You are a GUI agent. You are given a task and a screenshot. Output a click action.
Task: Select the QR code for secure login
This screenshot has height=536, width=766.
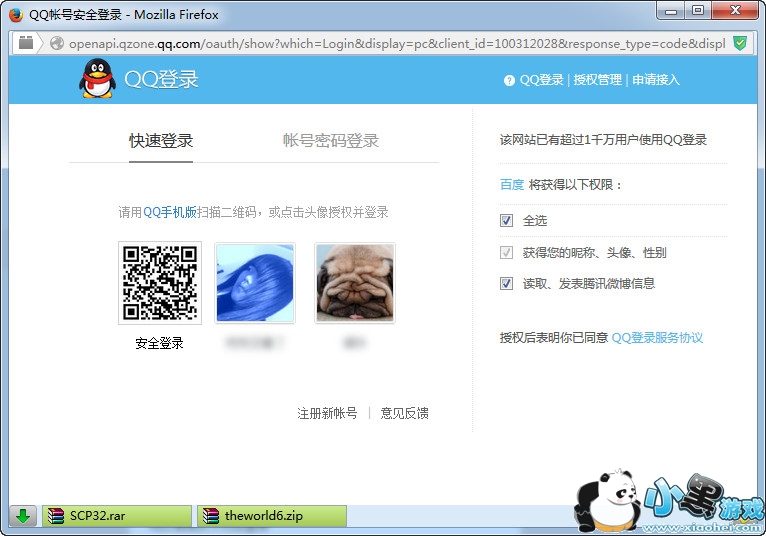160,283
